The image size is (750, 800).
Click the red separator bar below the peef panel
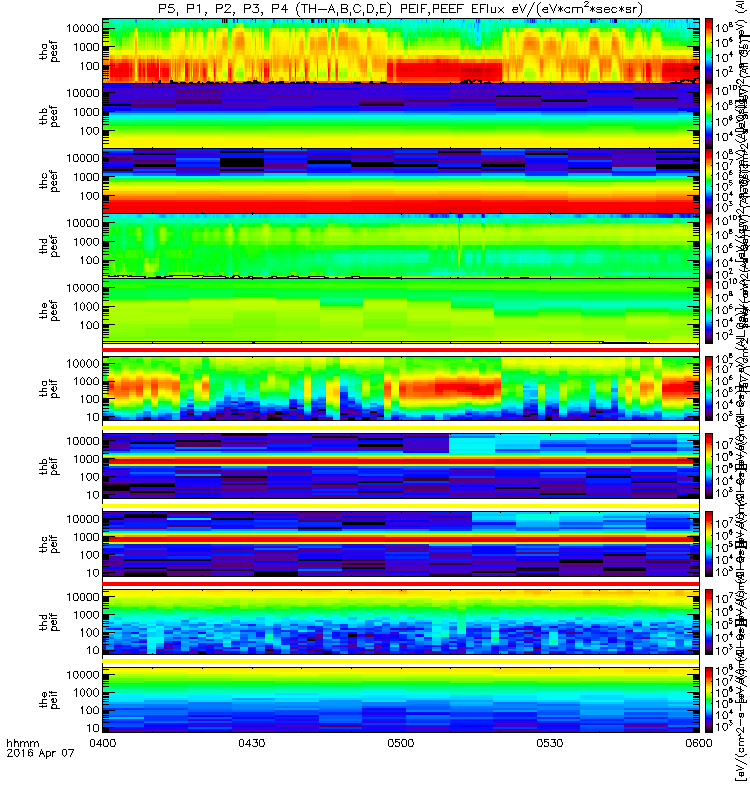pos(401,350)
